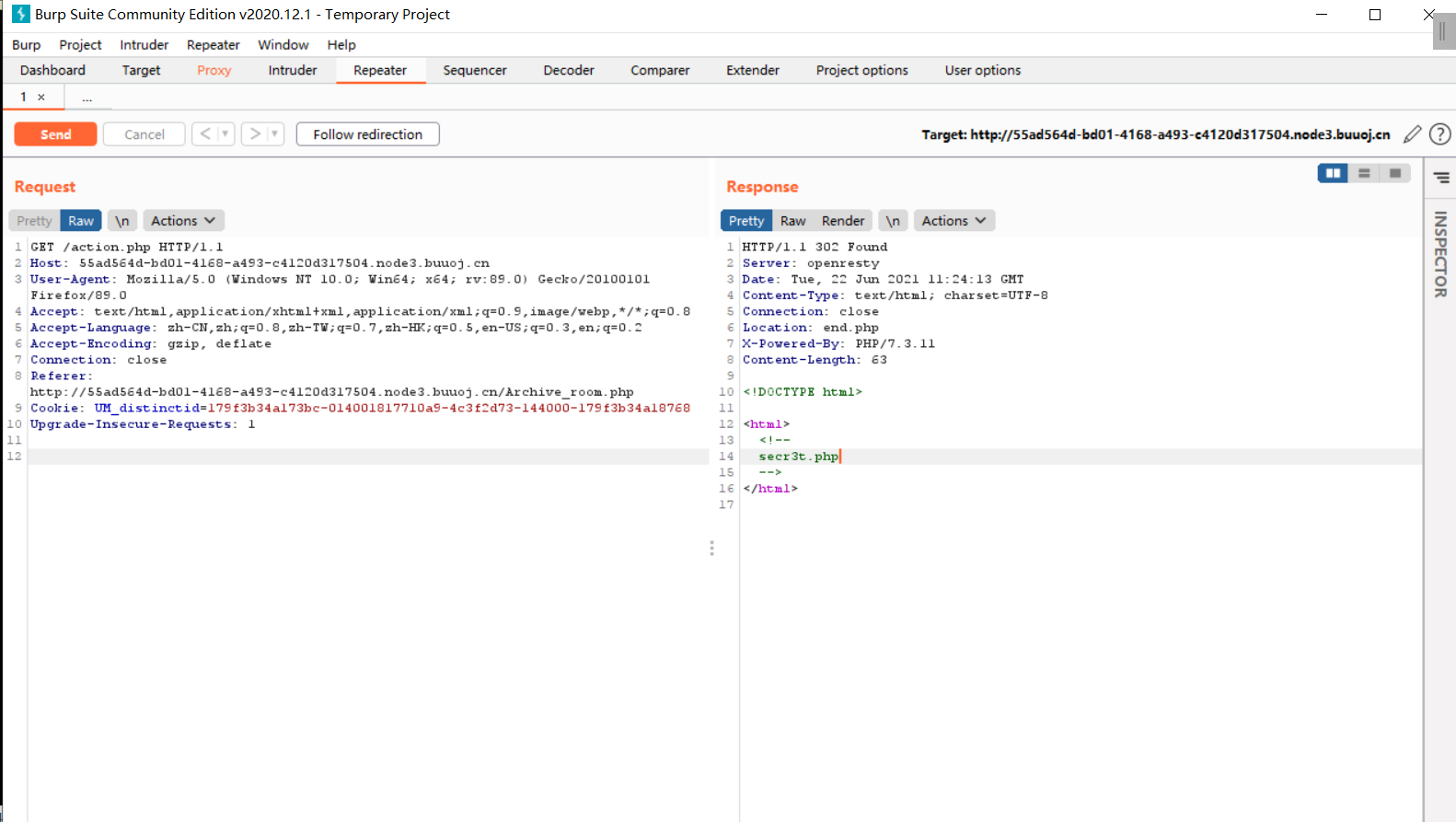Select response Pretty view
Viewport: 1456px width, 822px height.
(x=746, y=221)
